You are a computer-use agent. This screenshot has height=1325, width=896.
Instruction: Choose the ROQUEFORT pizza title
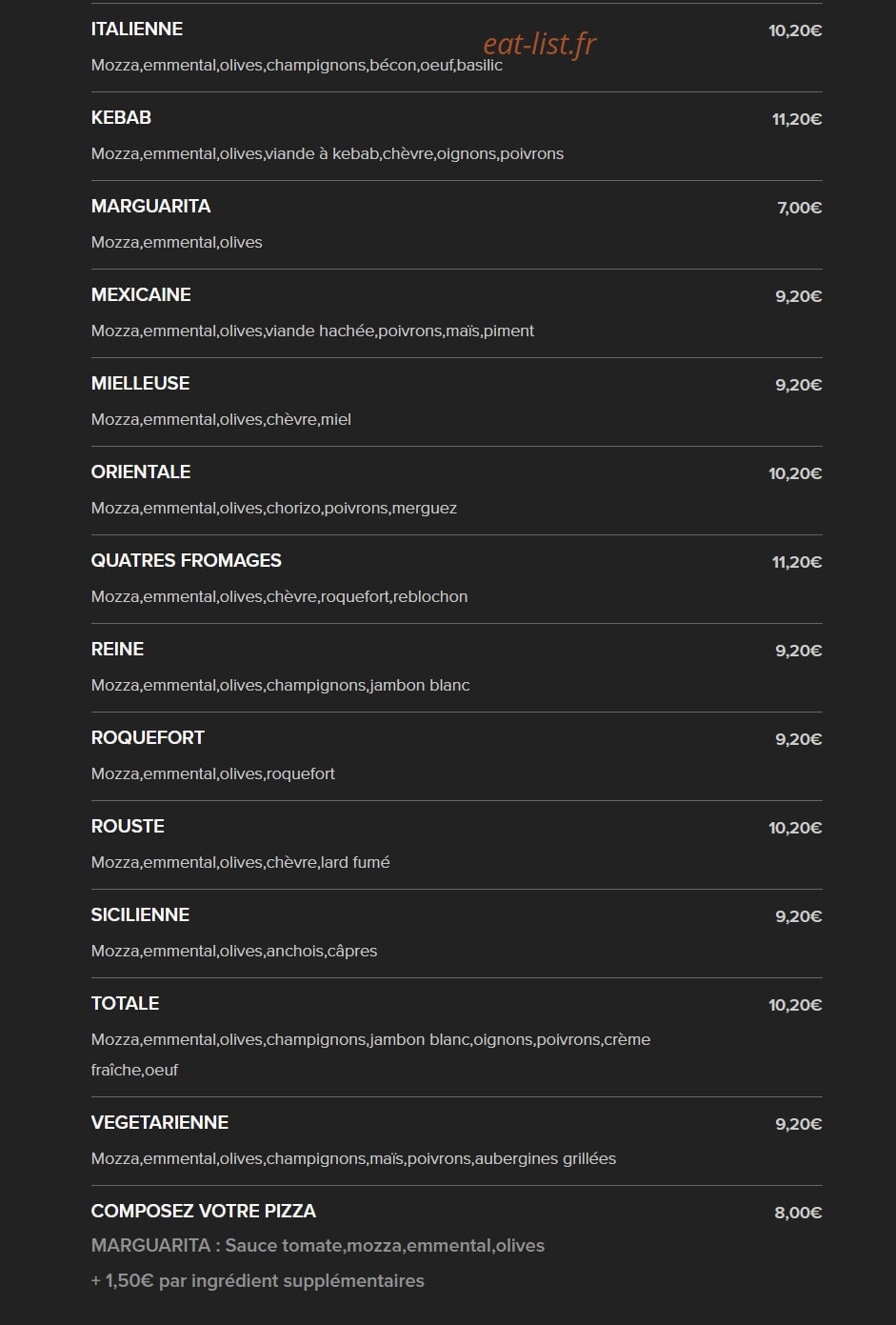click(148, 738)
